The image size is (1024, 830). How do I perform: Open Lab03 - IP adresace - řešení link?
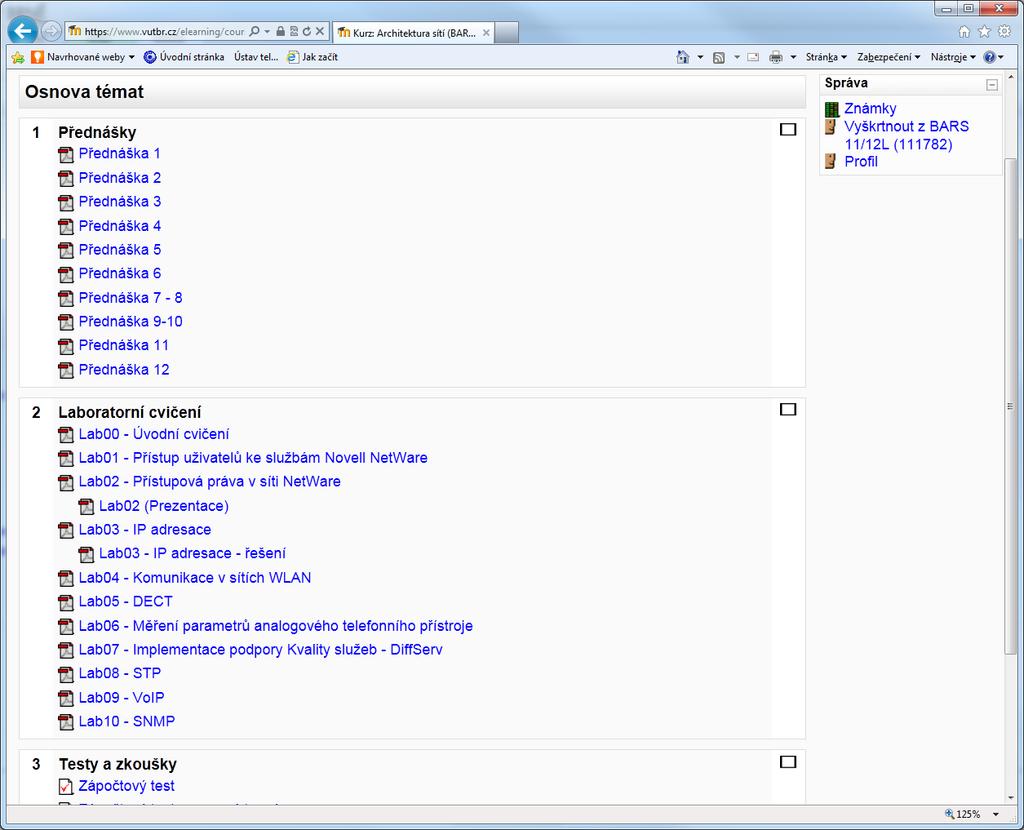coord(192,554)
